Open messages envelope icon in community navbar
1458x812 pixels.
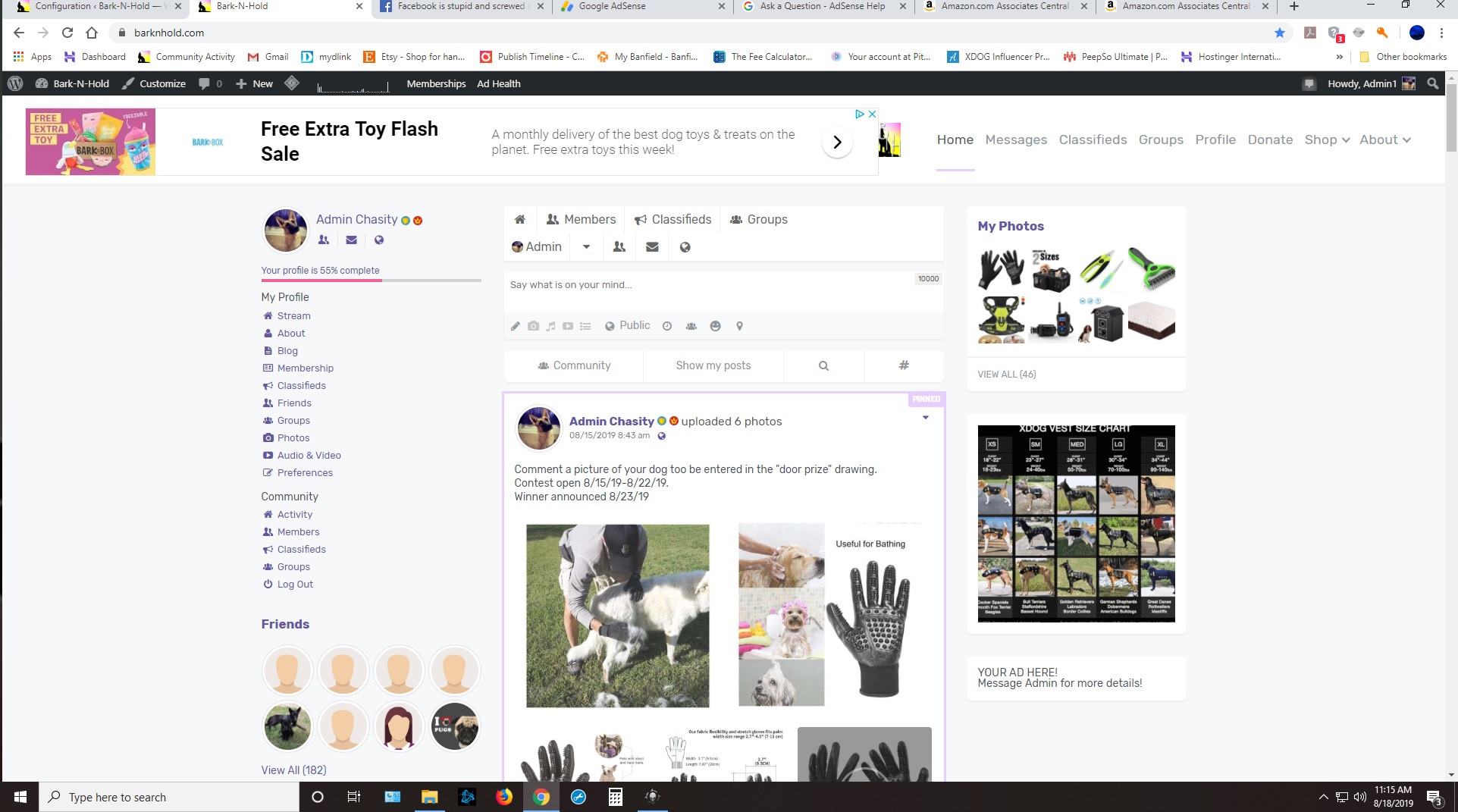(652, 247)
